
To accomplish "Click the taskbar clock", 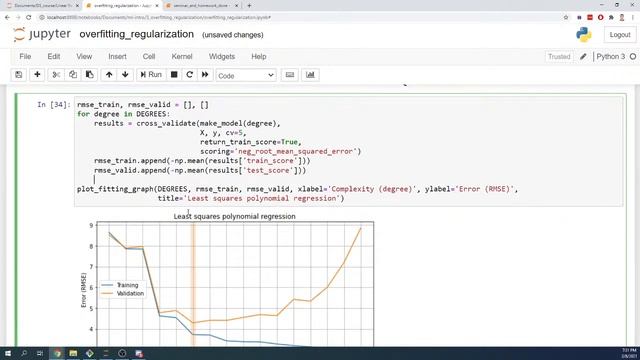I will pos(629,353).
